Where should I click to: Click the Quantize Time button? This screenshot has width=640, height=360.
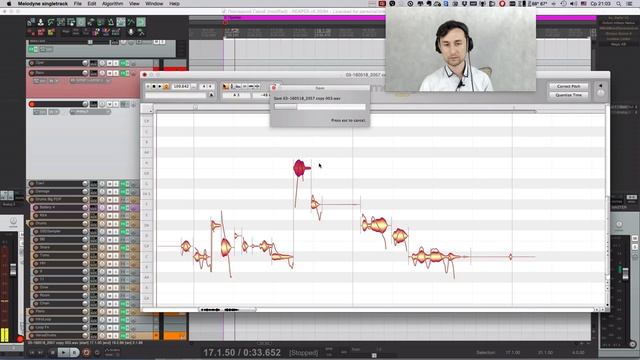click(x=569, y=95)
